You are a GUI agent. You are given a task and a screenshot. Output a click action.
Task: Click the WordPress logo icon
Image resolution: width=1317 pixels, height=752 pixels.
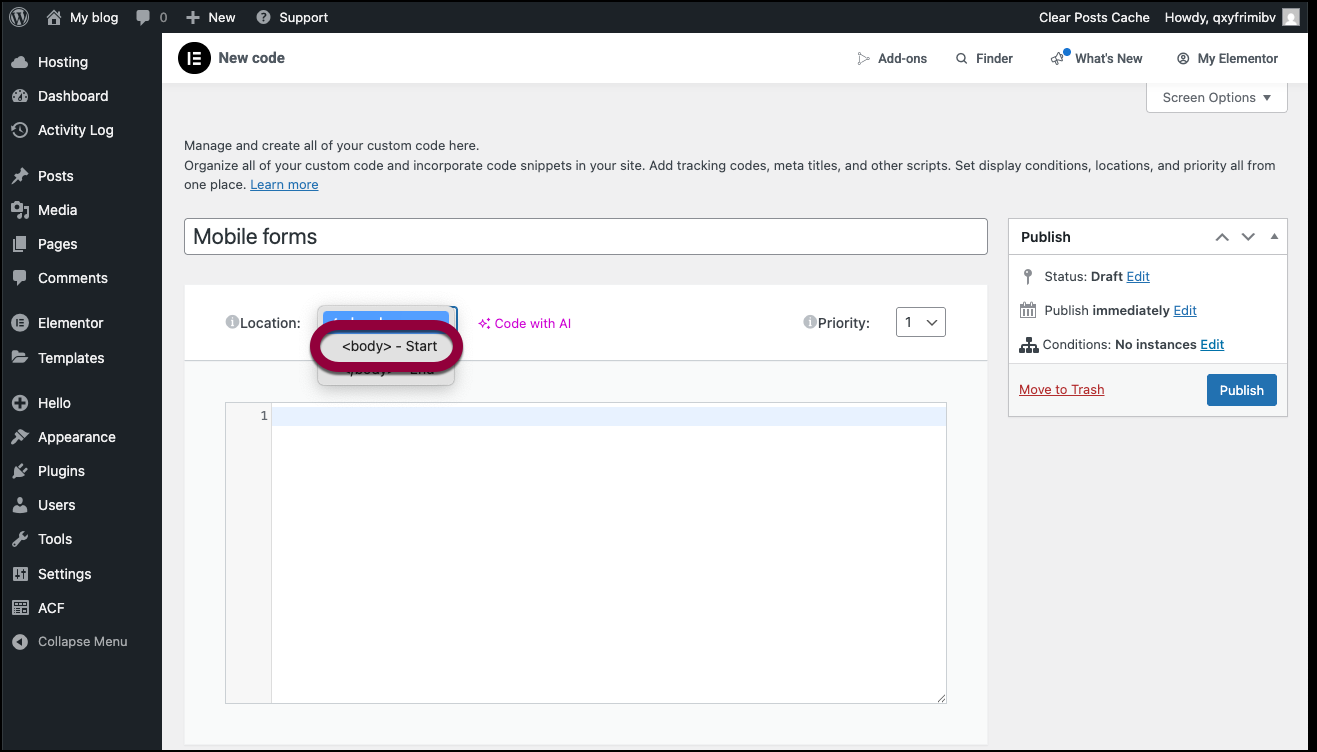pos(19,17)
